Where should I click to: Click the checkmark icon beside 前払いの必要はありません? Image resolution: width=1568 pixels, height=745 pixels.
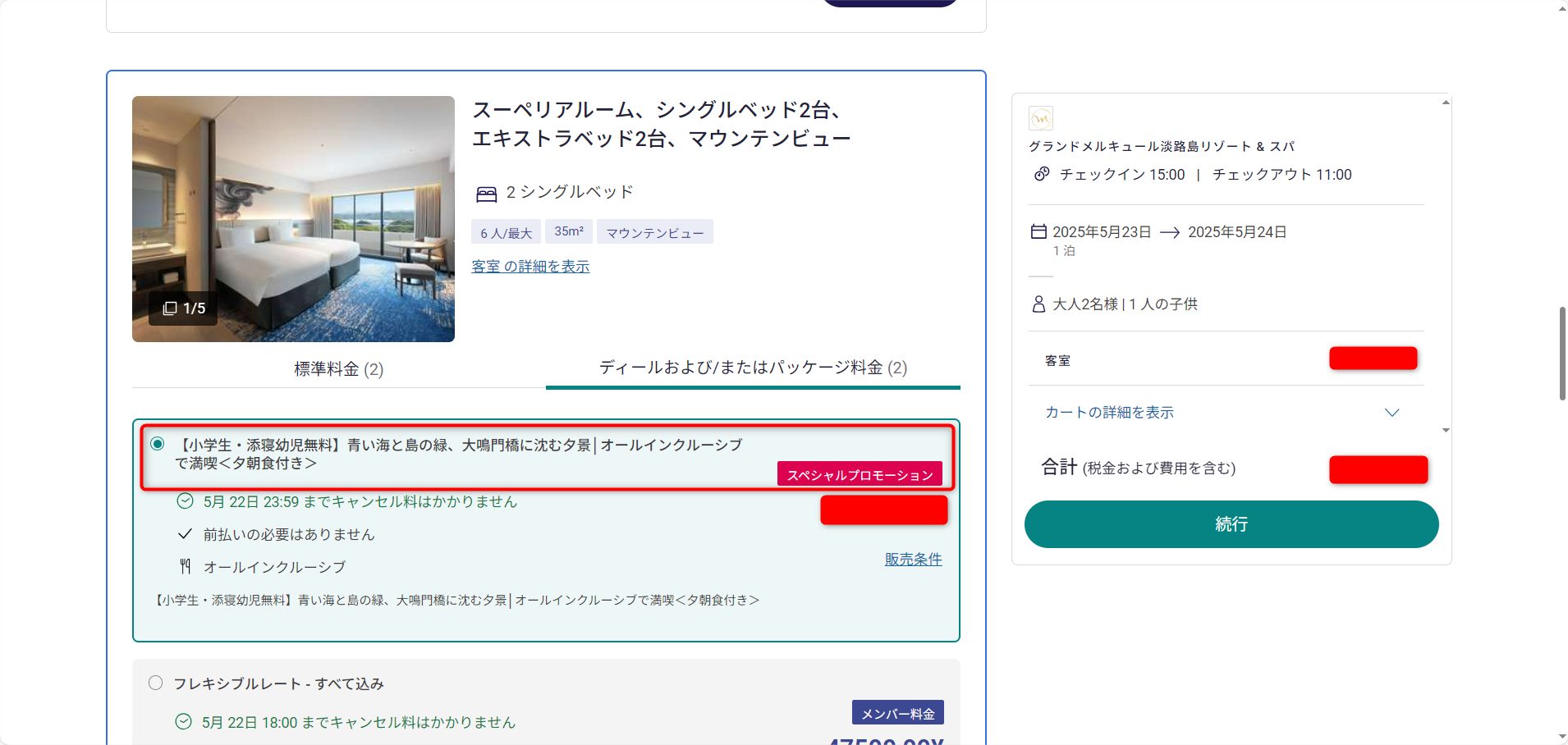[x=185, y=534]
